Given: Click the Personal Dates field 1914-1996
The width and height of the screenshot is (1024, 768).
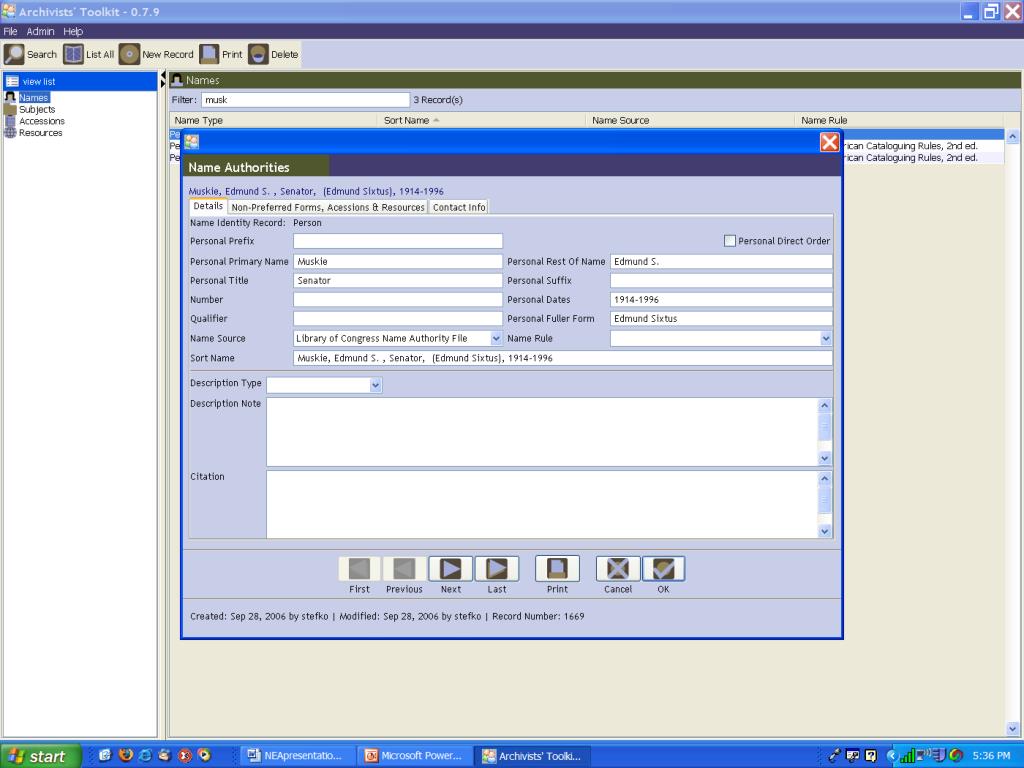Looking at the screenshot, I should coord(721,299).
